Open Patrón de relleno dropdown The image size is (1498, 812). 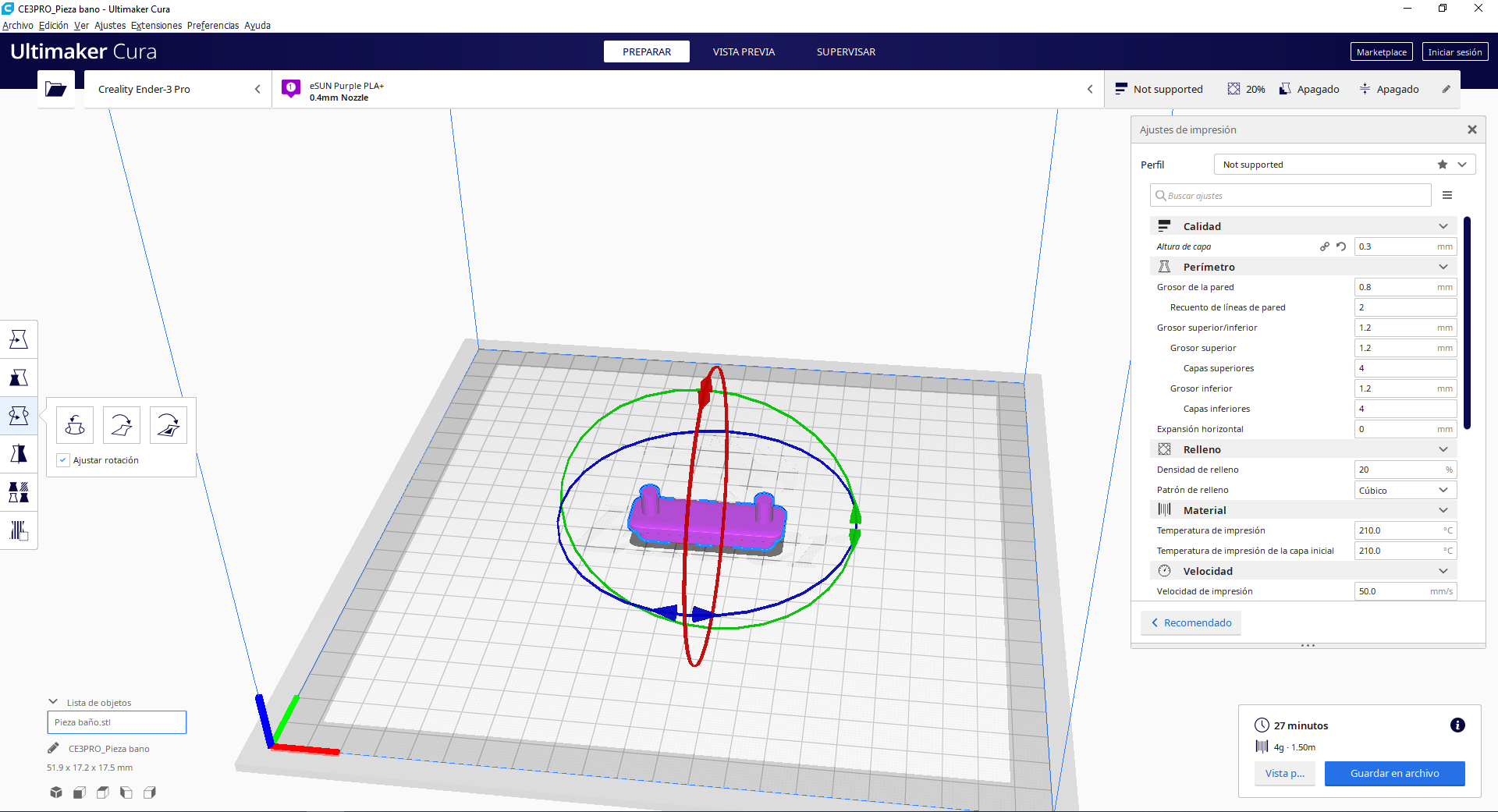click(1406, 490)
